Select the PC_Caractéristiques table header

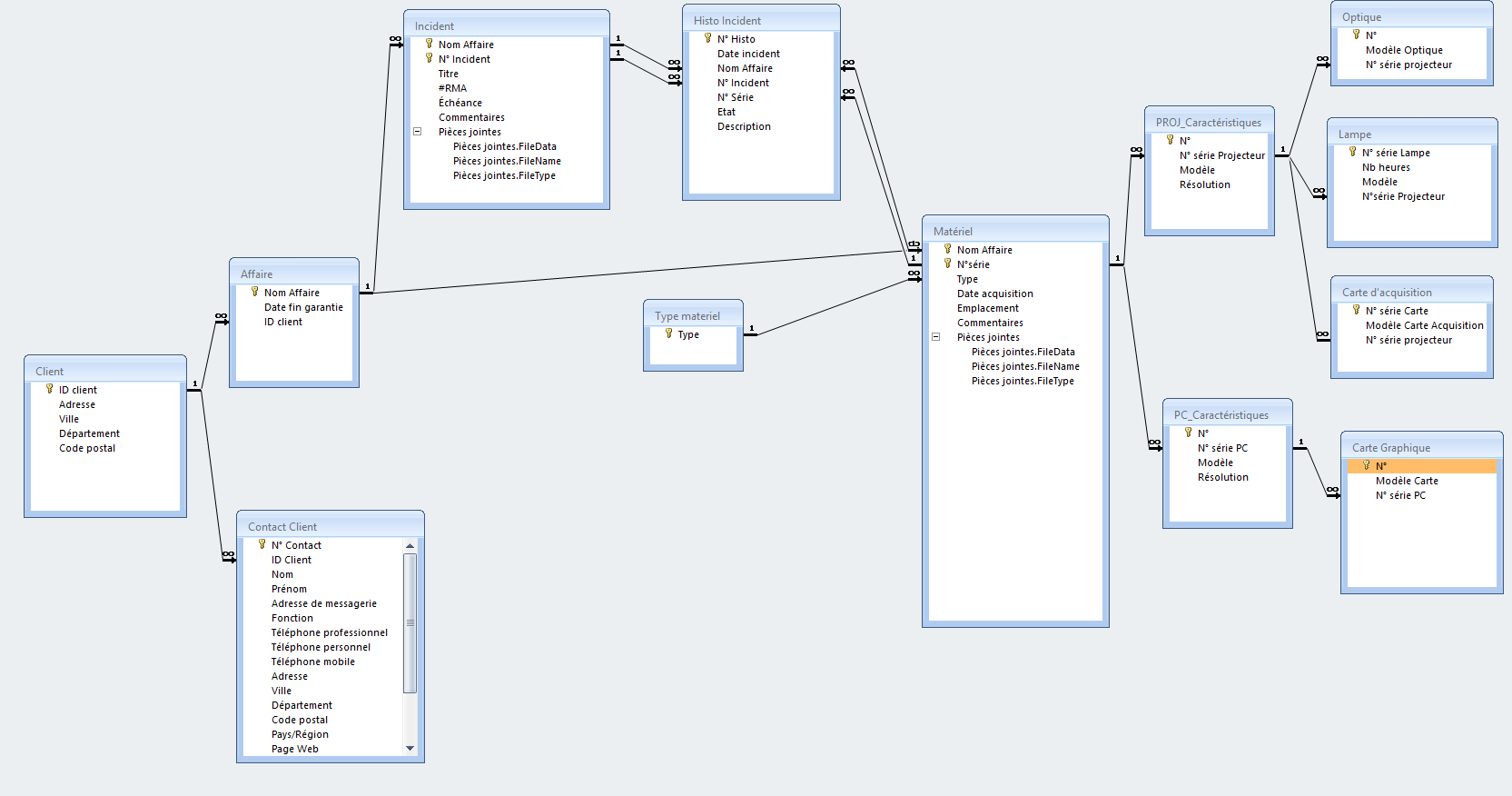pyautogui.click(x=1228, y=414)
